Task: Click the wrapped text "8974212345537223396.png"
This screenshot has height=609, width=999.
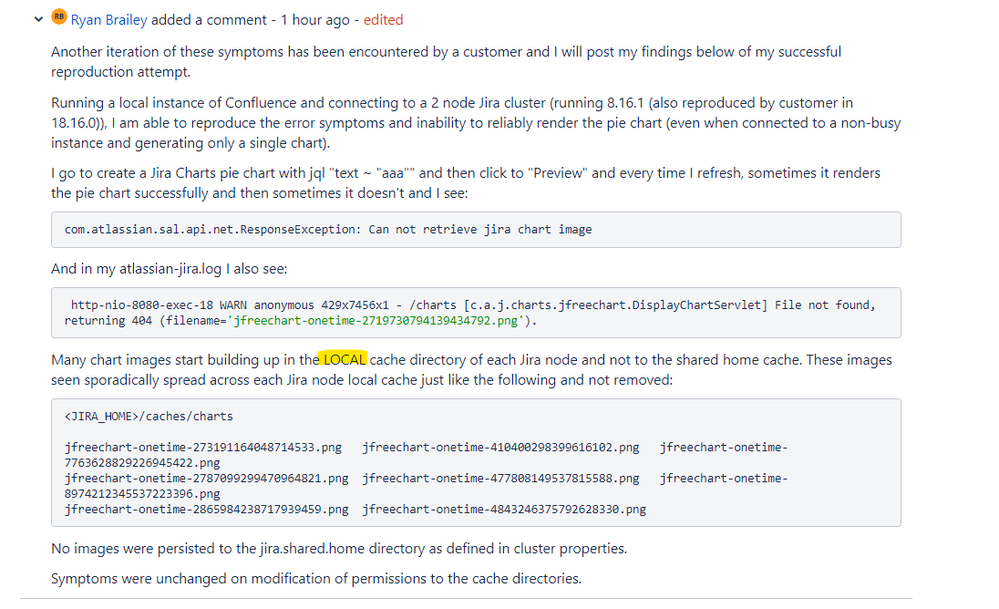Action: click(x=142, y=494)
